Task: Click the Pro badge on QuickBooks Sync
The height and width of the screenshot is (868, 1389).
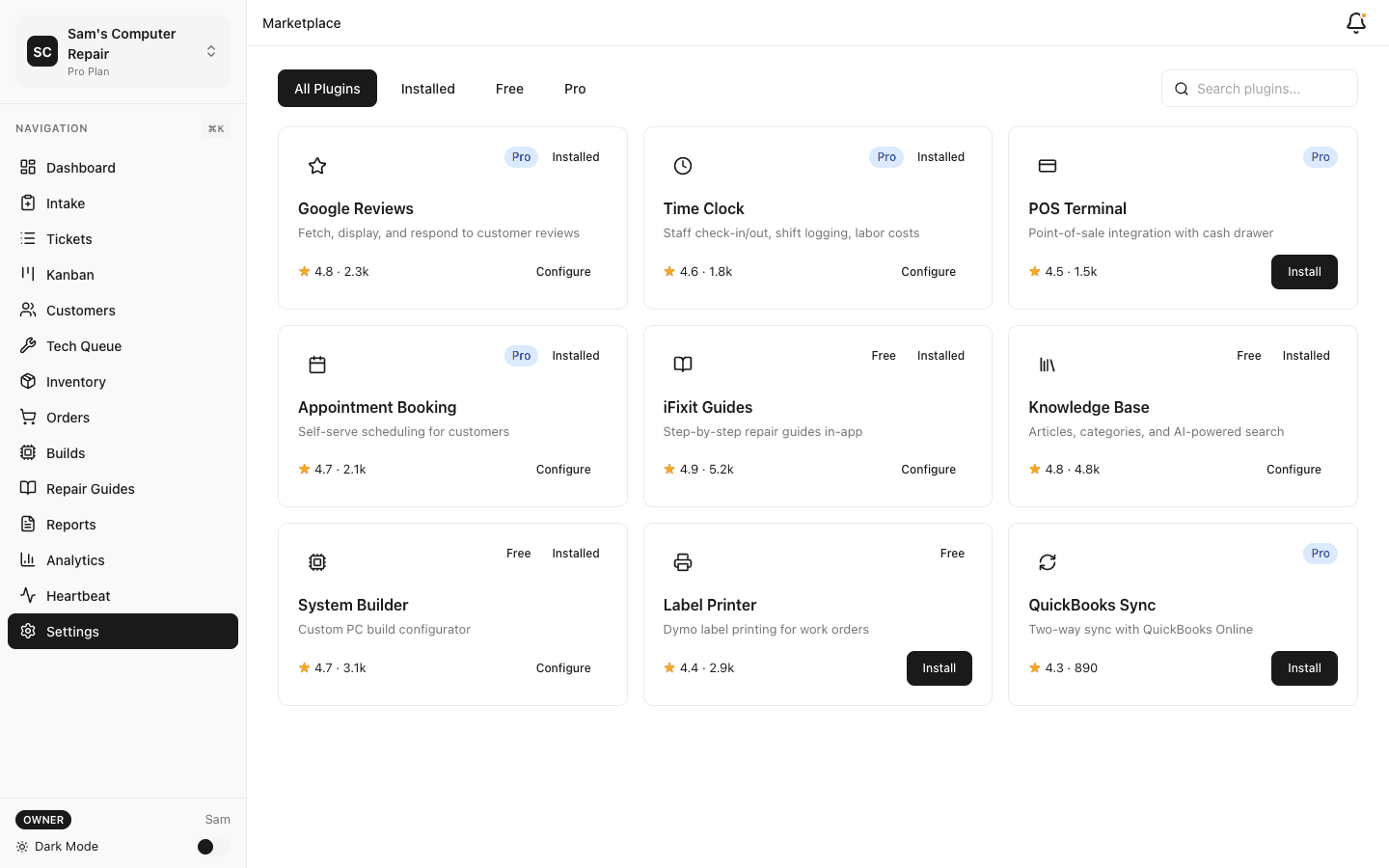Action: coord(1320,554)
